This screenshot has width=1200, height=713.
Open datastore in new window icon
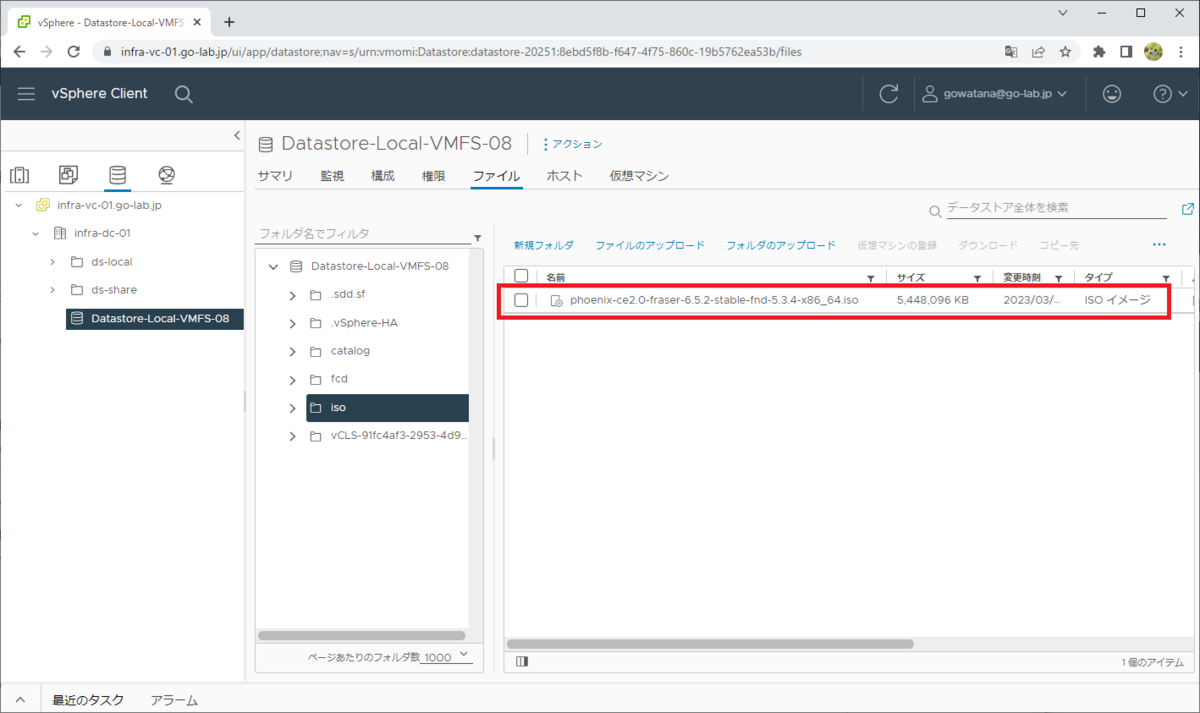[x=1188, y=209]
